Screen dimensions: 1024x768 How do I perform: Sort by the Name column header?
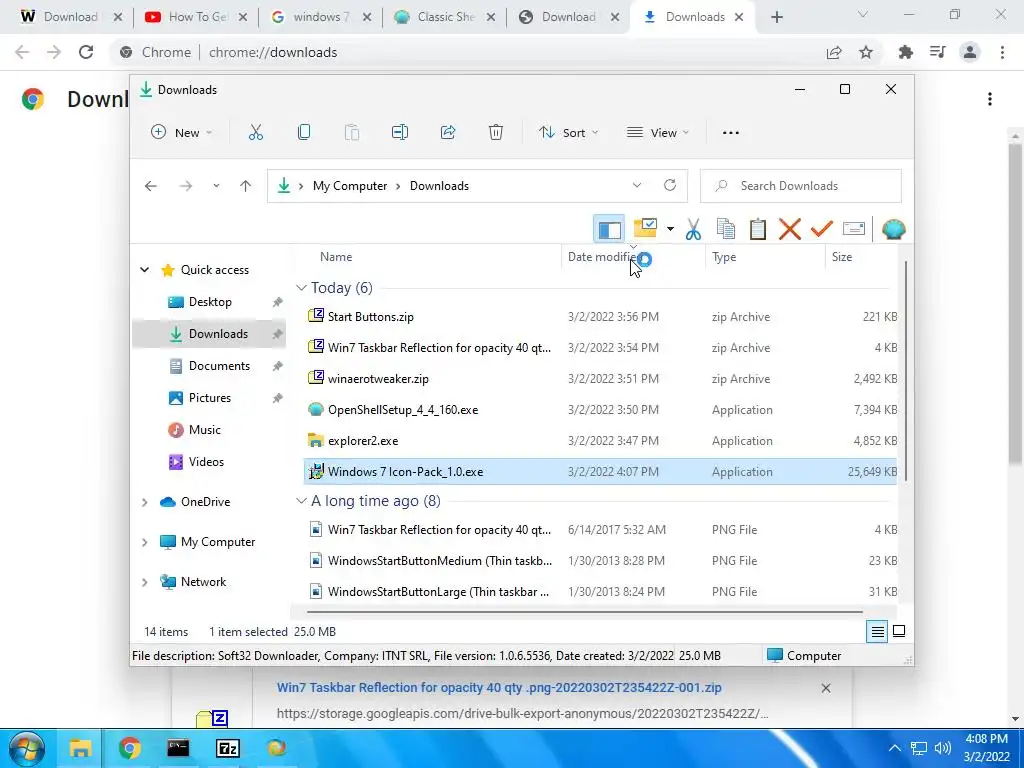(x=336, y=257)
